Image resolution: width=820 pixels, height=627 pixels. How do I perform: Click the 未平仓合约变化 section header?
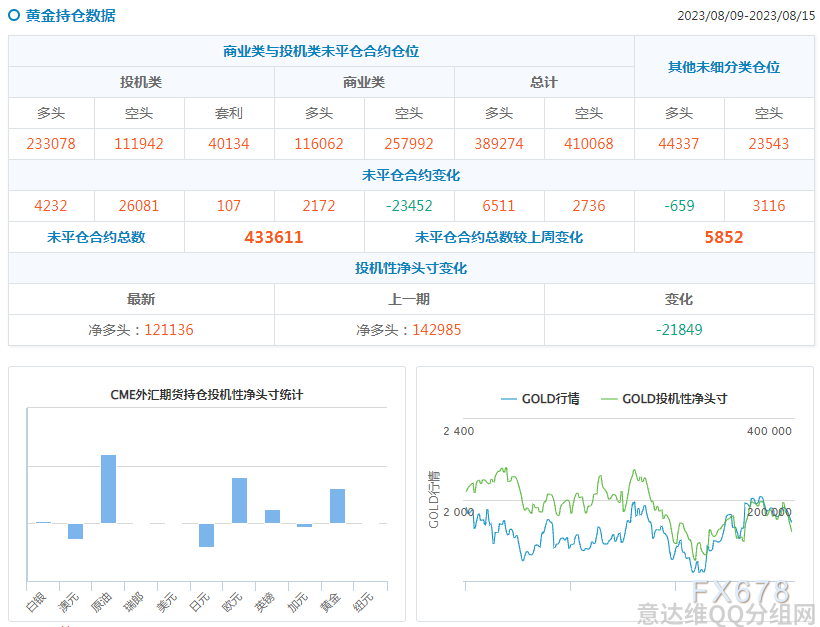point(411,175)
